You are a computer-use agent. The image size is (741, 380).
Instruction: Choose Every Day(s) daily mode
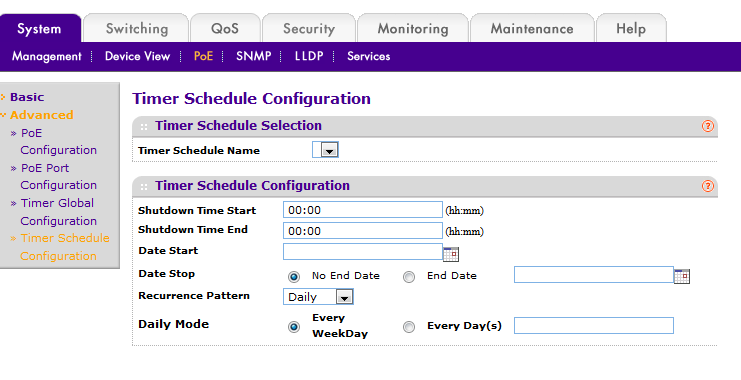[409, 327]
